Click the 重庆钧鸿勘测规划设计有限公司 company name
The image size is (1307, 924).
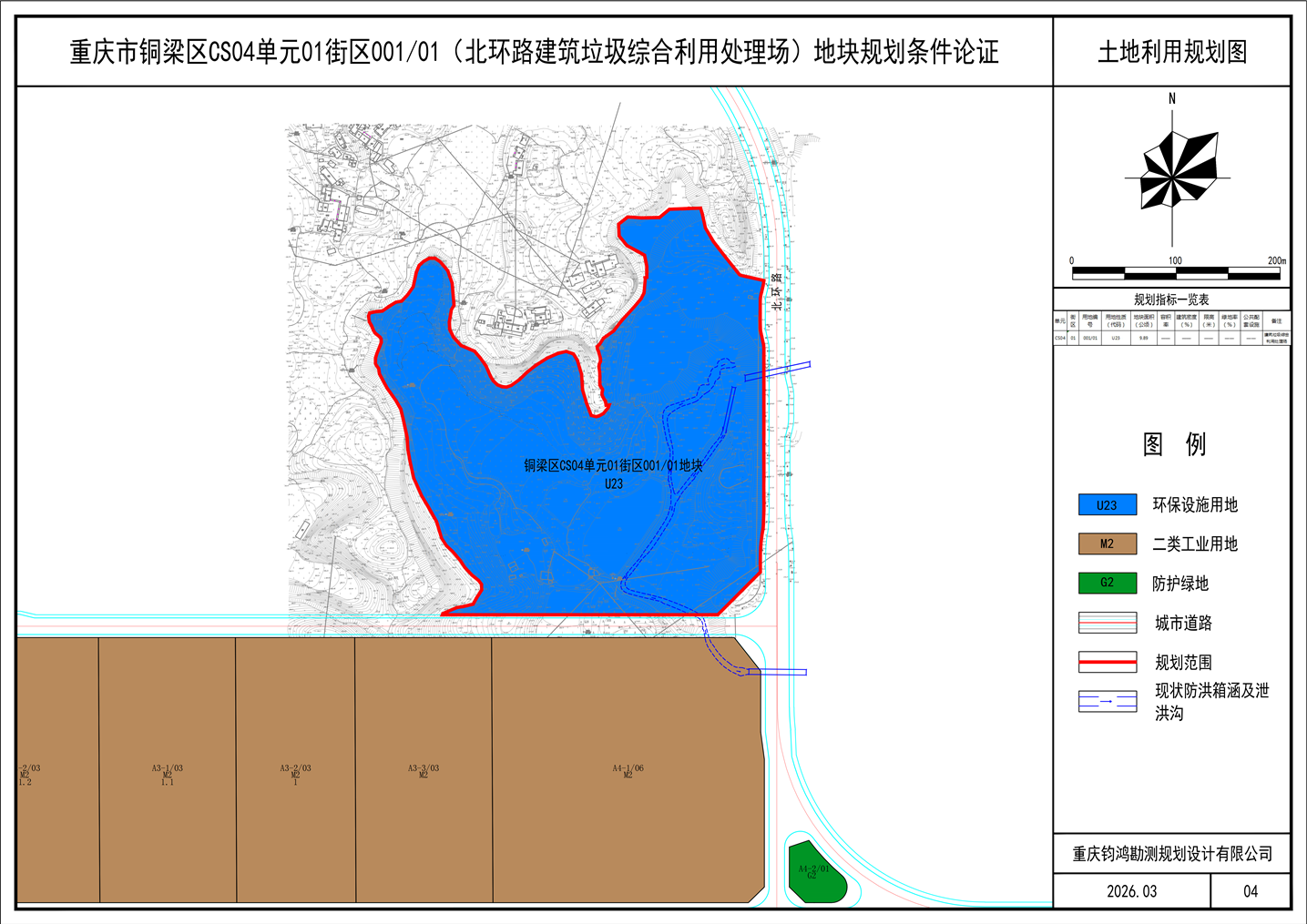(1172, 854)
